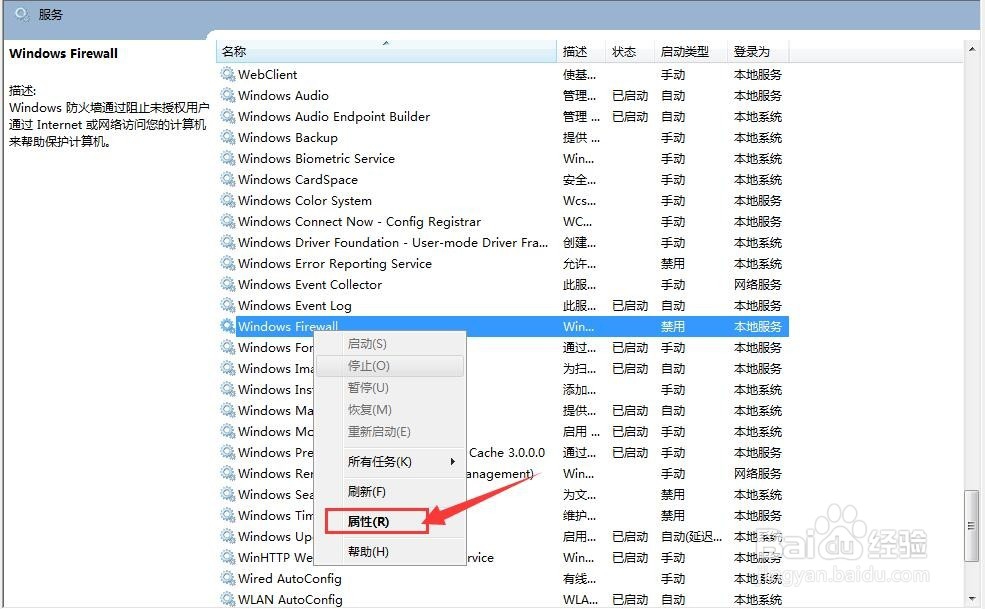Select the Windows Event Collector name
985x609 pixels.
click(x=310, y=284)
